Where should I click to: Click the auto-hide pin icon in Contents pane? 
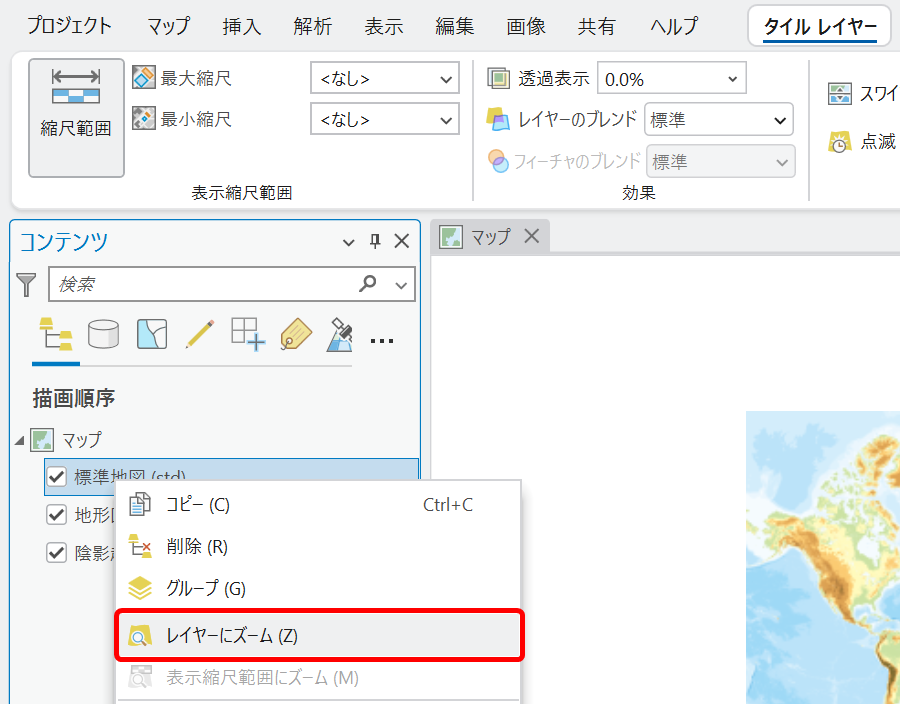pyautogui.click(x=375, y=241)
